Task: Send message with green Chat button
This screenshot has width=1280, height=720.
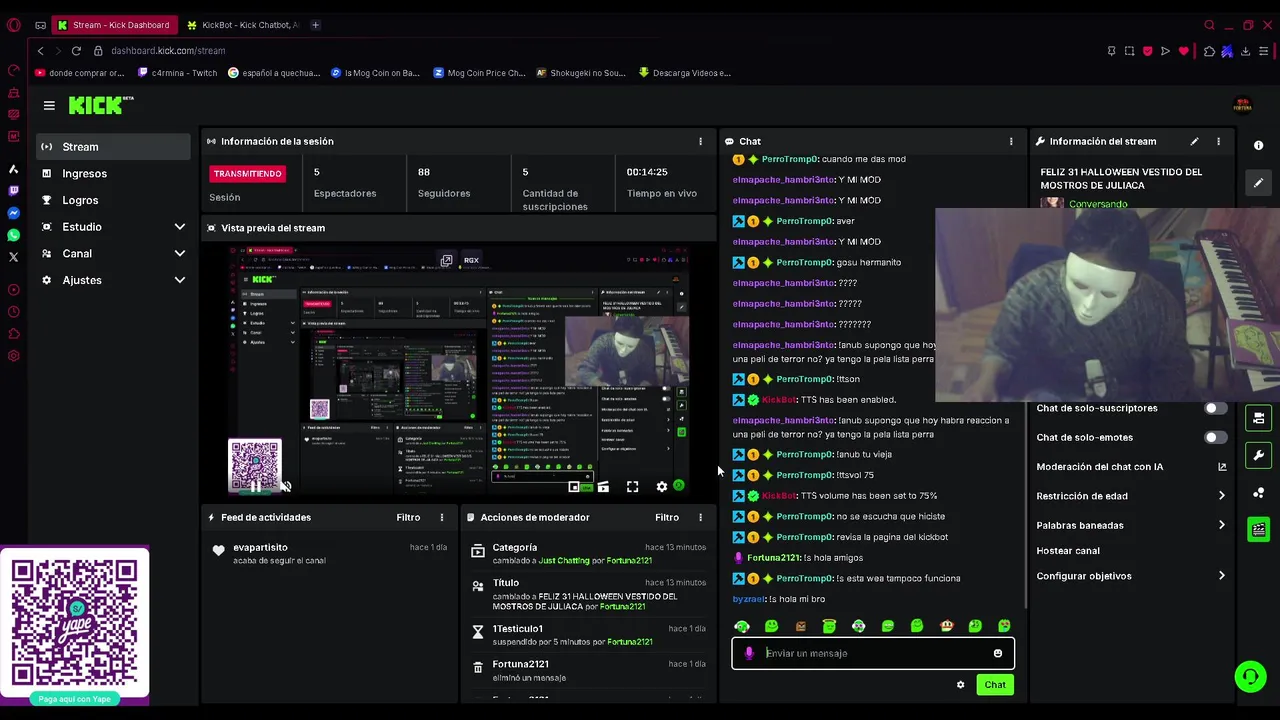Action: point(995,685)
